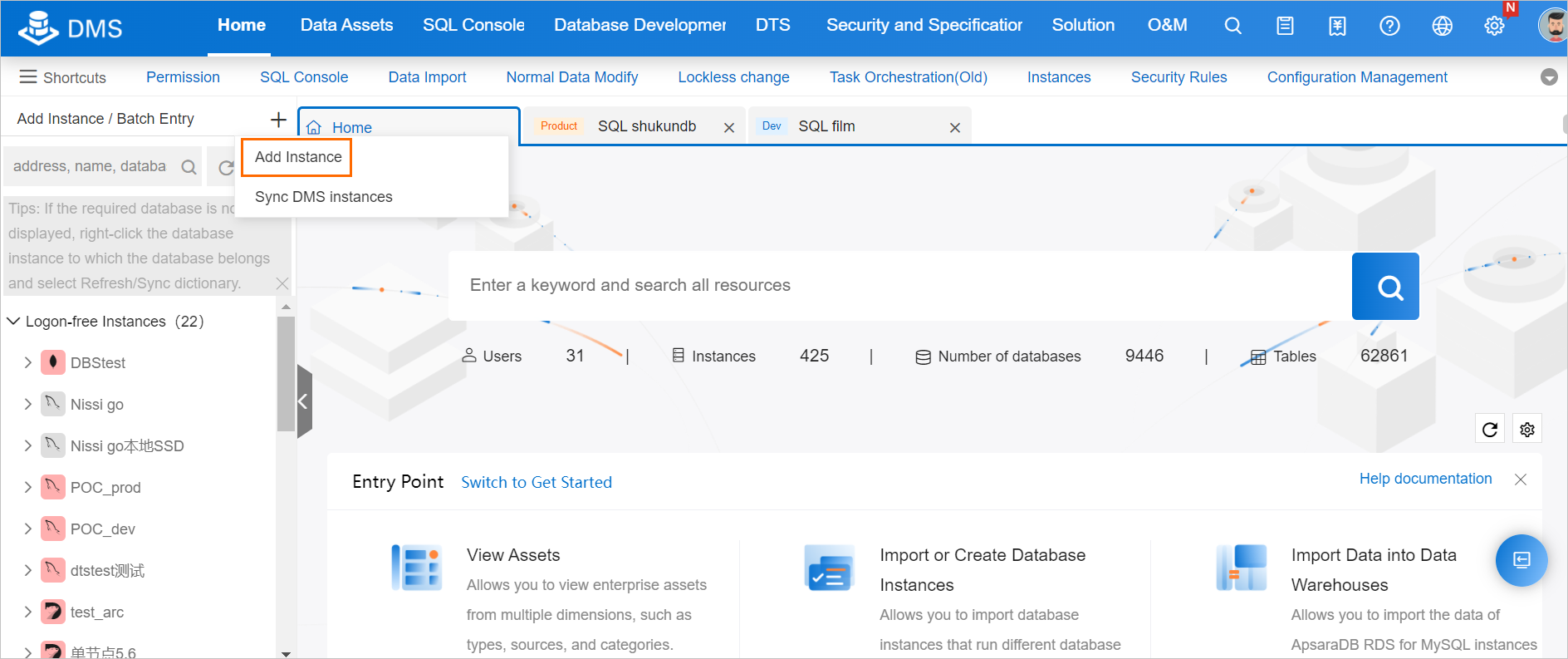Click the keyword search all resources field
Viewport: 1568px width, 659px height.
coord(897,286)
